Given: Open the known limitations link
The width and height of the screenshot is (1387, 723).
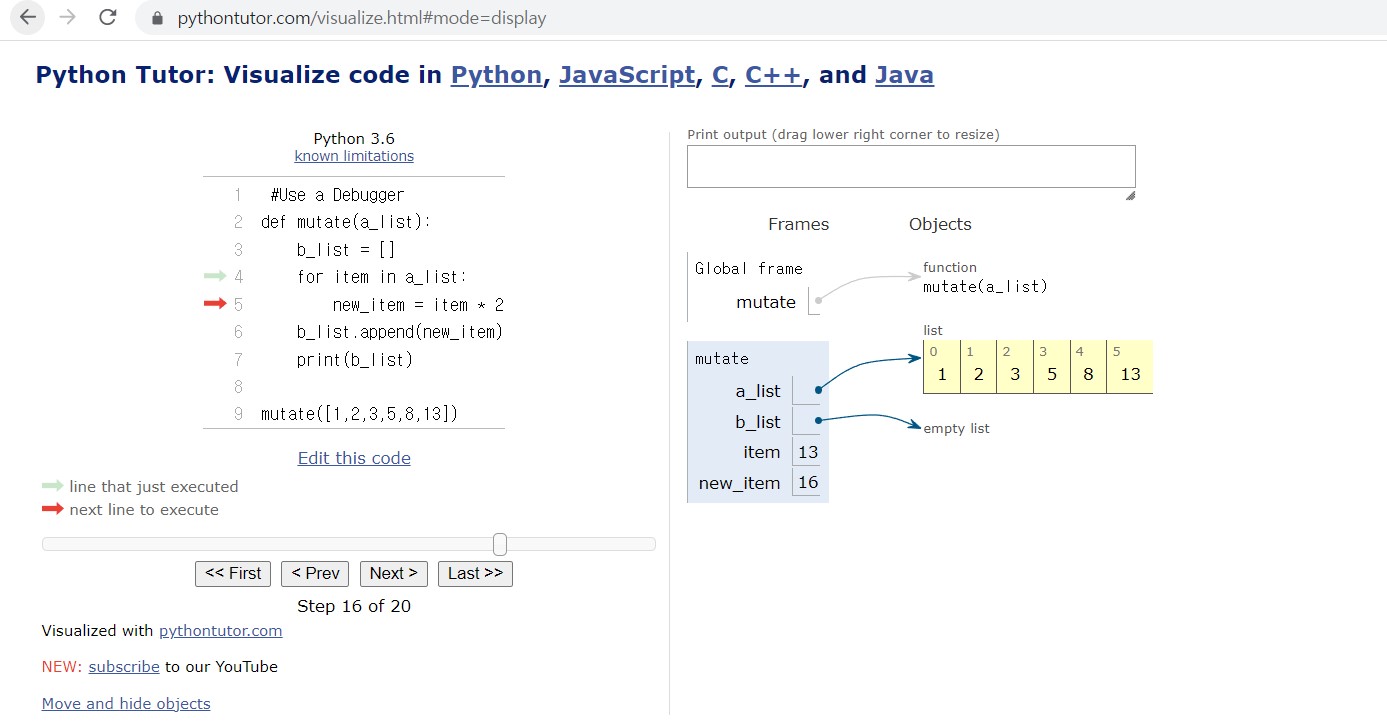Looking at the screenshot, I should pos(354,156).
